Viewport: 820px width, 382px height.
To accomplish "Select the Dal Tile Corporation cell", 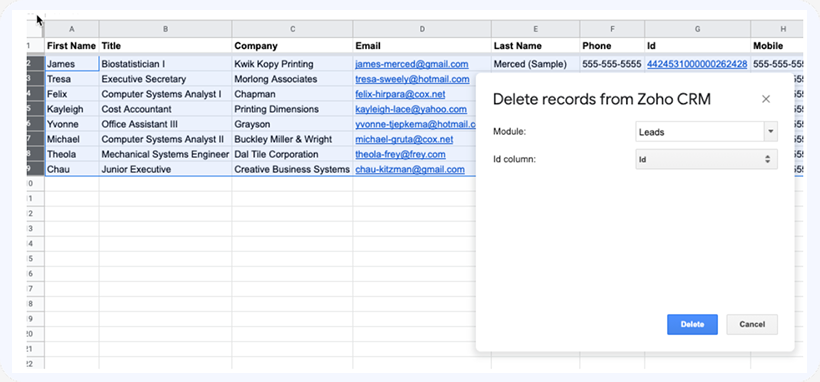I will point(292,154).
